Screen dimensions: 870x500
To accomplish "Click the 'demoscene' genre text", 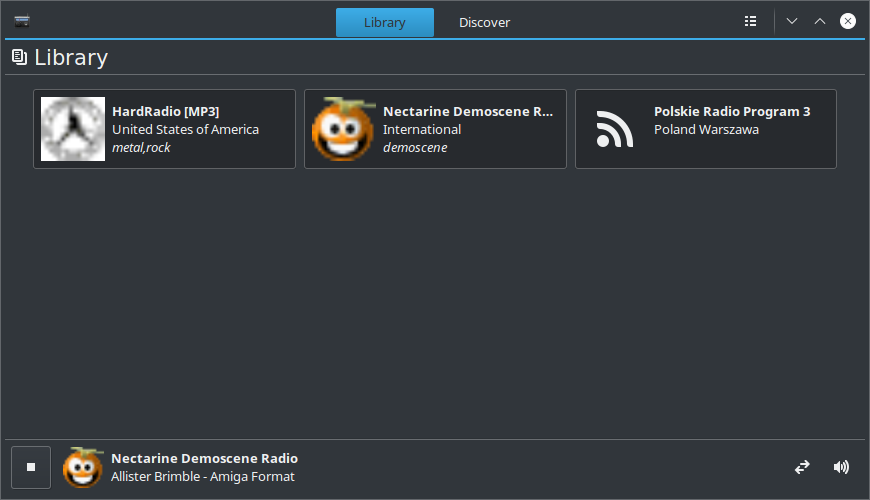I will [415, 148].
